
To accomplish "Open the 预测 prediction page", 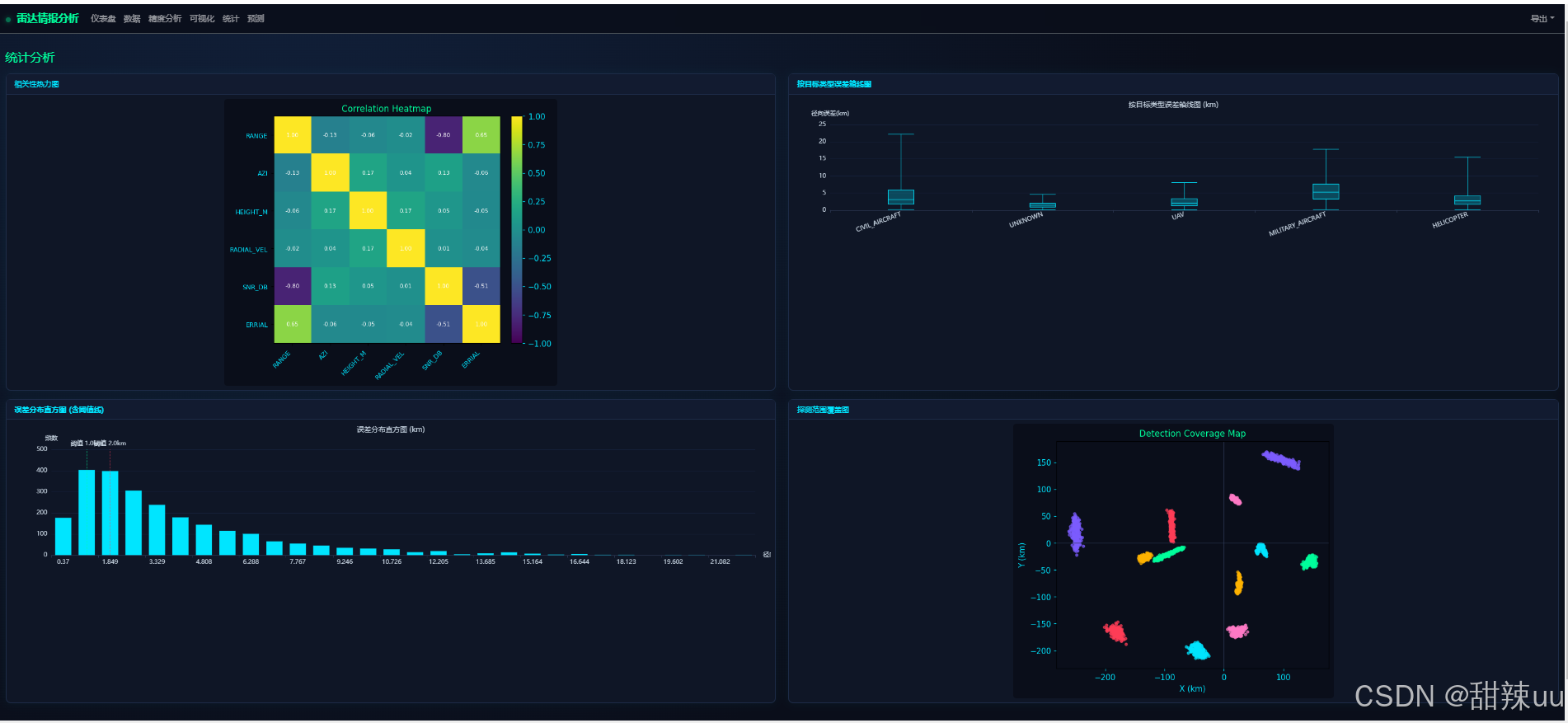I will (256, 18).
